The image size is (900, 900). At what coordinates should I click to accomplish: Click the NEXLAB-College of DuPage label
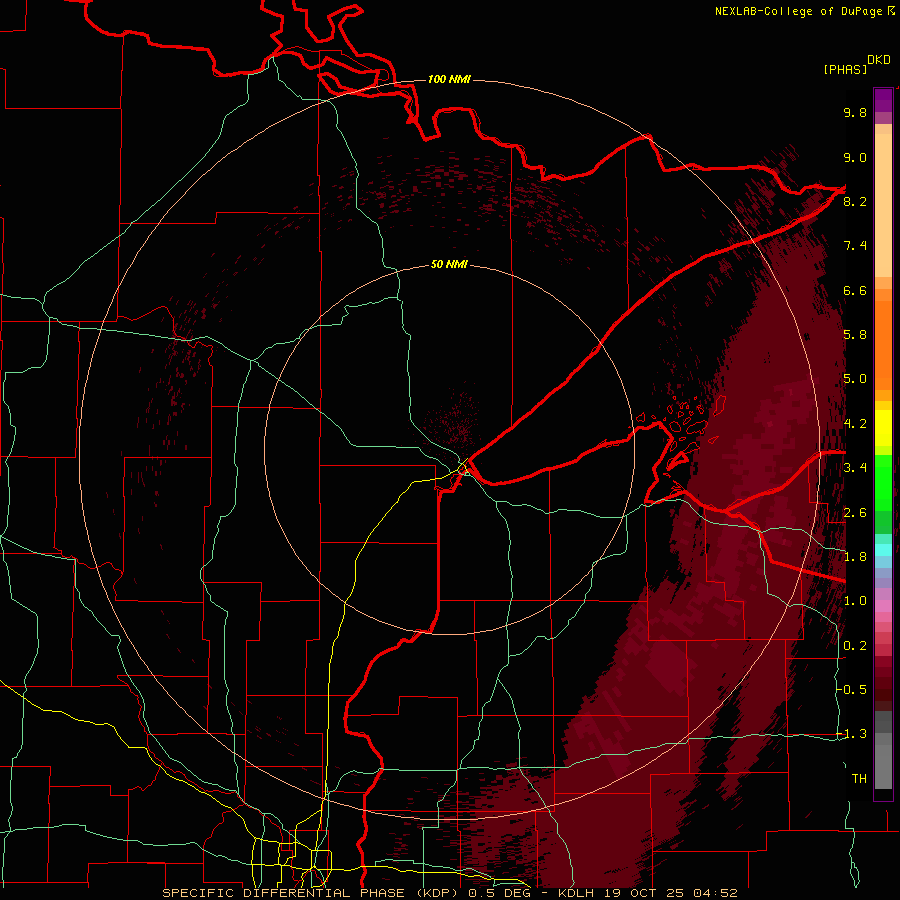798,11
